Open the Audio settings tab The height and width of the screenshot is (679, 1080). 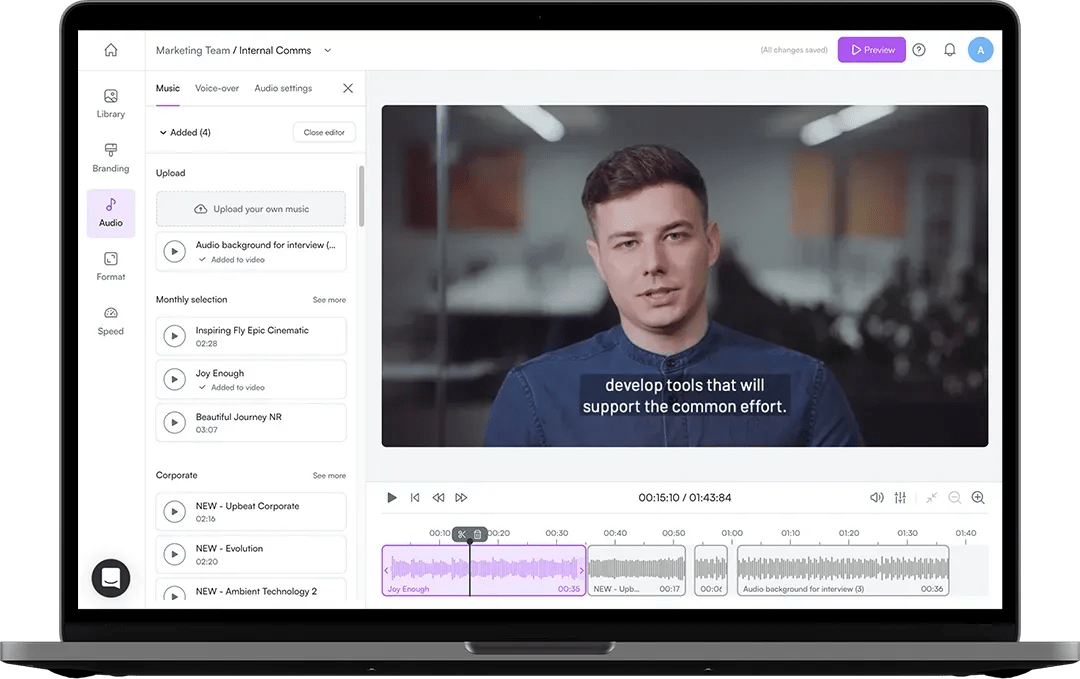pyautogui.click(x=285, y=88)
